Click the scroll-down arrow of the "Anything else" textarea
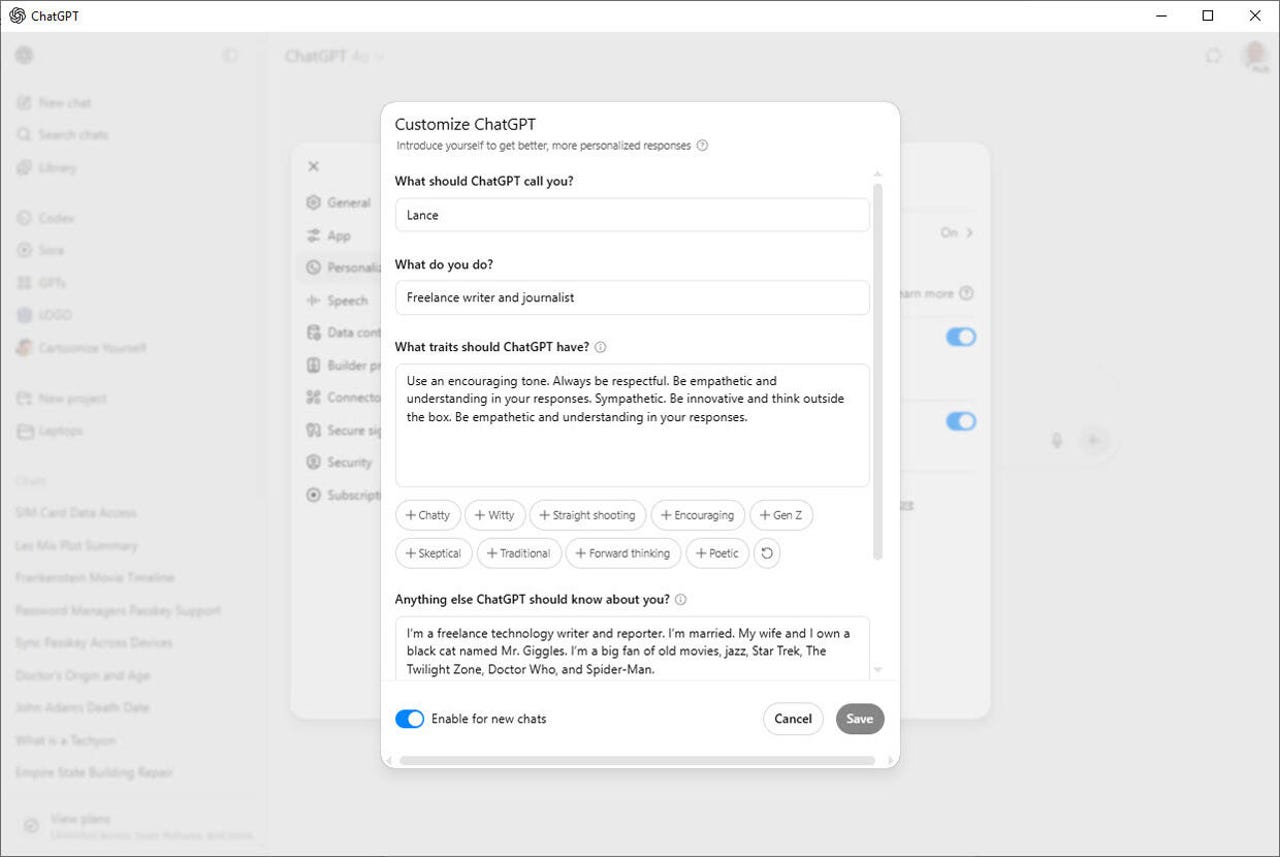 pyautogui.click(x=878, y=669)
